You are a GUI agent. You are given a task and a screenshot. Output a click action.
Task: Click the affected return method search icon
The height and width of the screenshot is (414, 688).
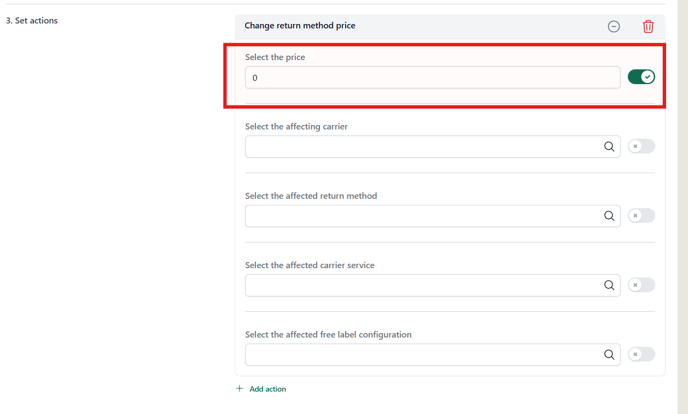[609, 216]
